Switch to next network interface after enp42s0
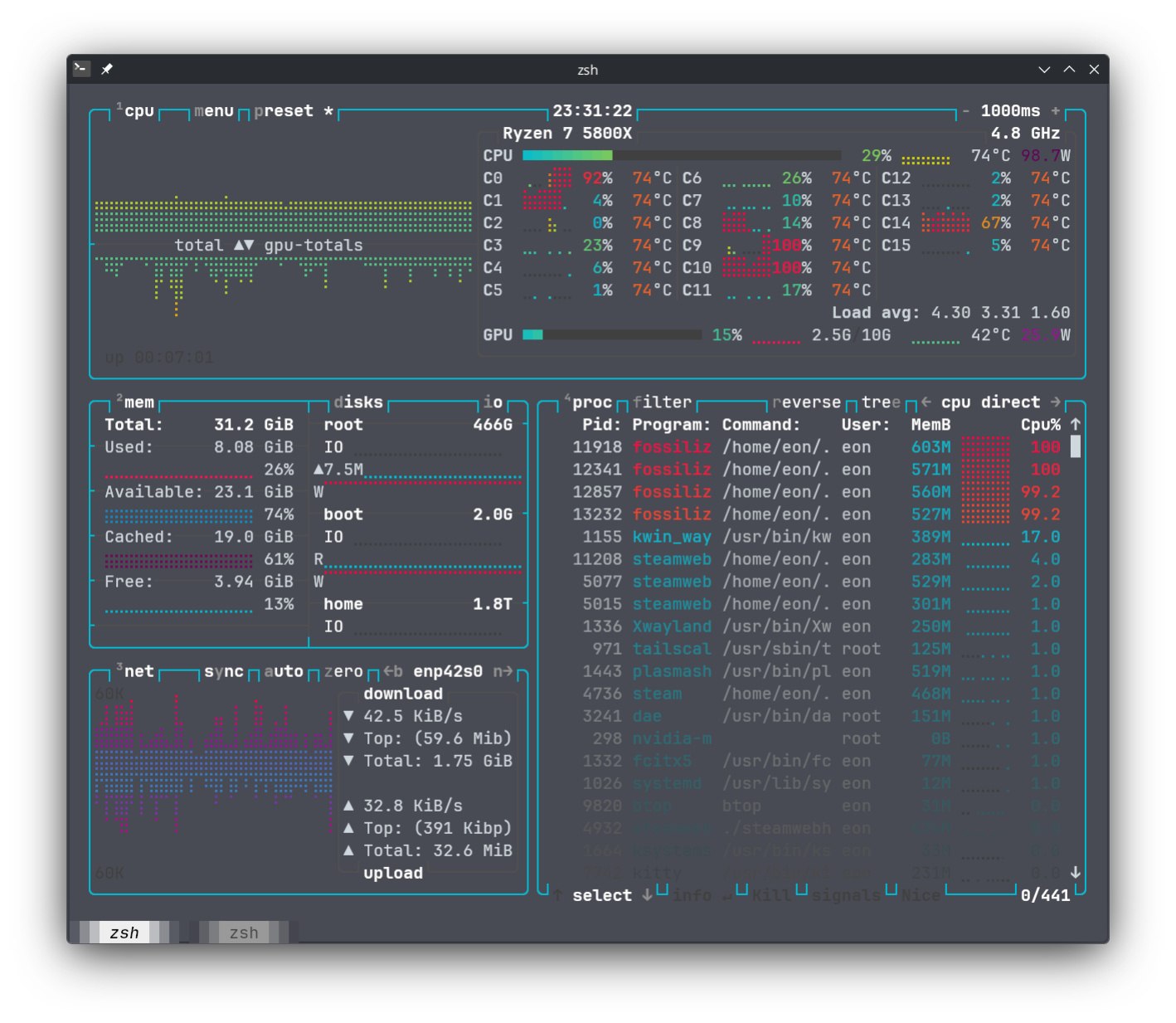The image size is (1176, 1023). pyautogui.click(x=502, y=671)
